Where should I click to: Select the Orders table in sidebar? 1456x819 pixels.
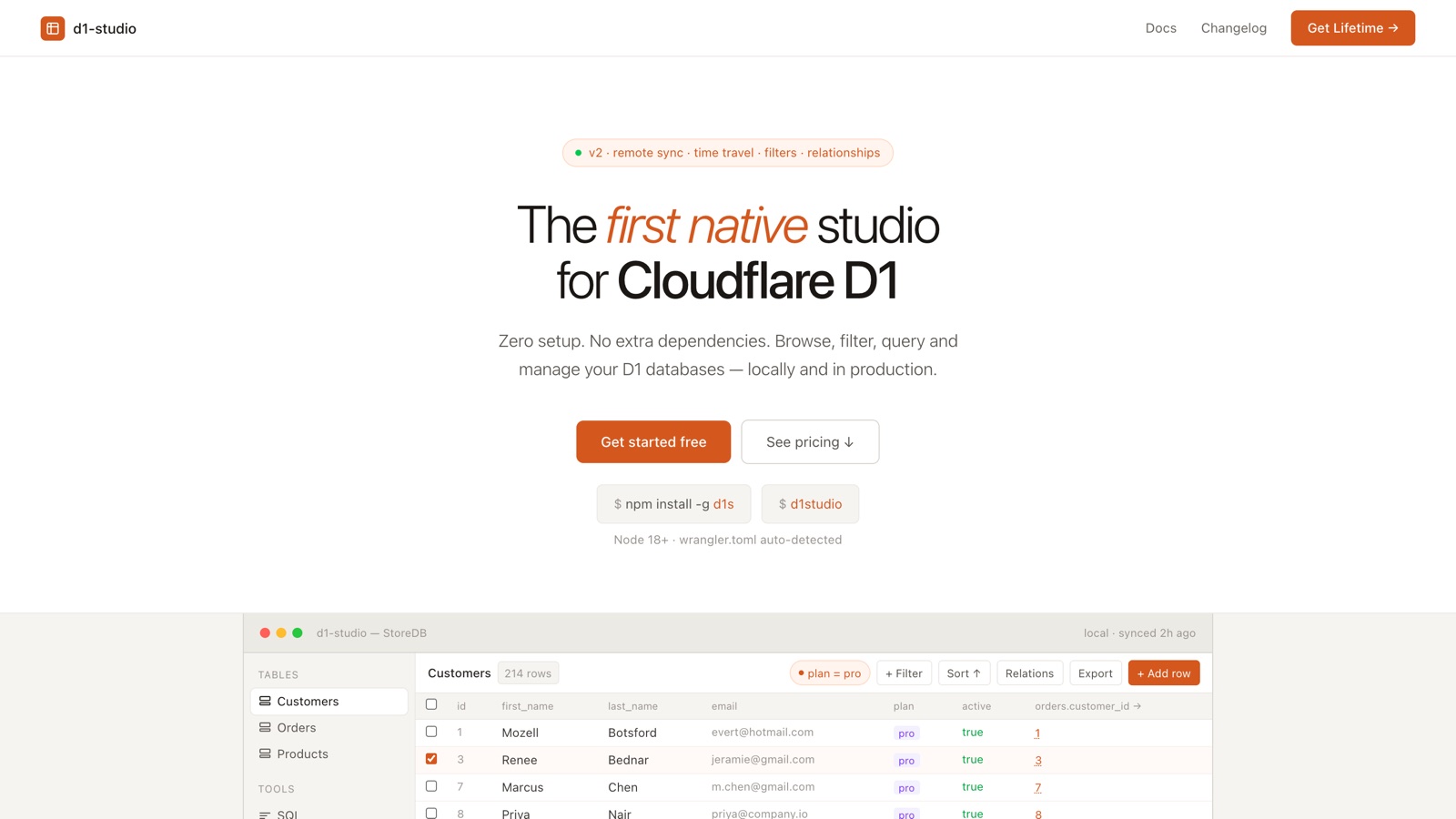tap(329, 727)
